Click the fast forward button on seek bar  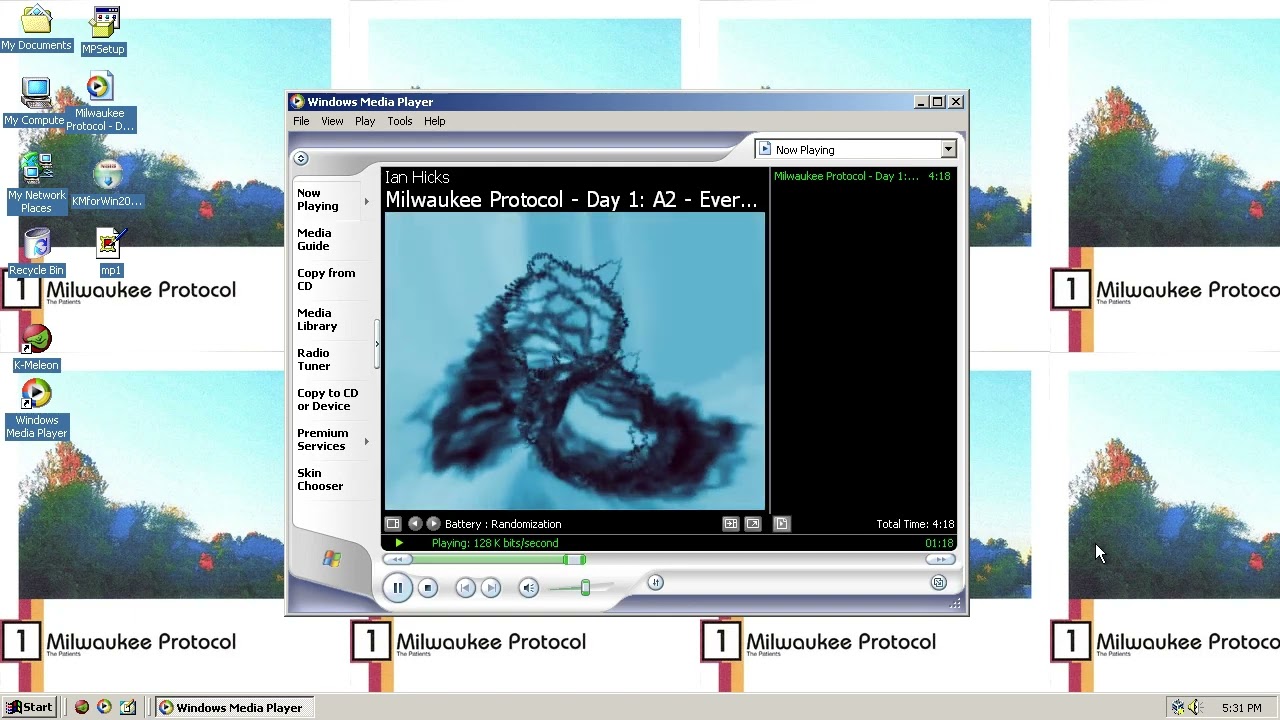(x=940, y=560)
